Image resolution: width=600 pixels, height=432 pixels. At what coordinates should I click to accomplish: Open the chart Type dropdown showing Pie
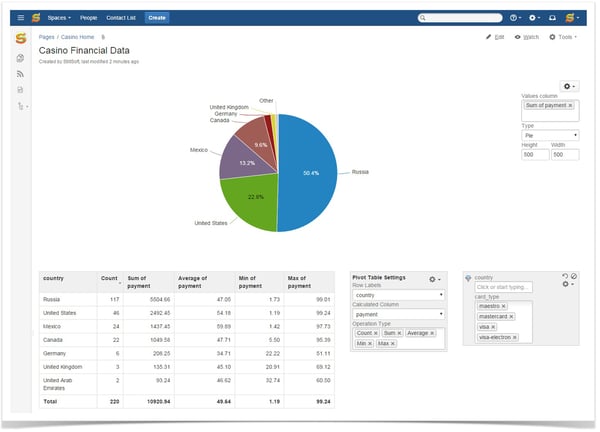[550, 135]
